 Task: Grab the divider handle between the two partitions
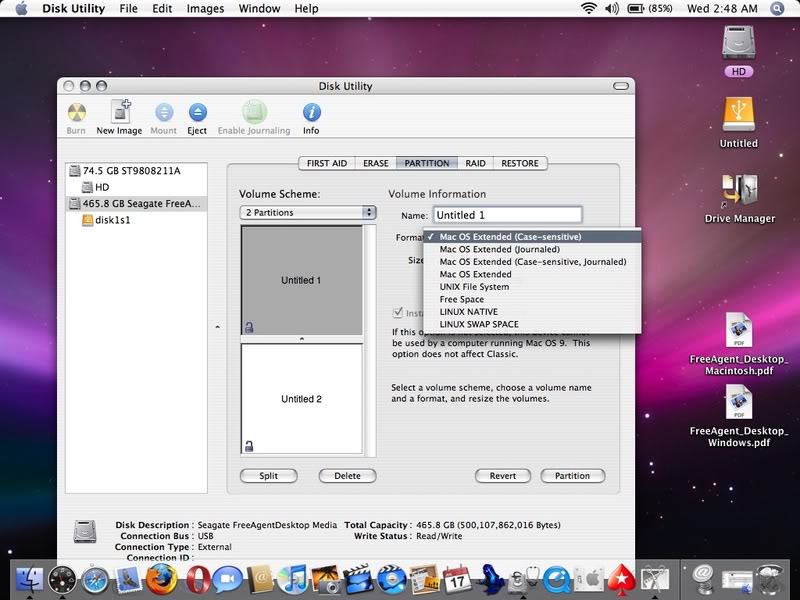coord(302,339)
